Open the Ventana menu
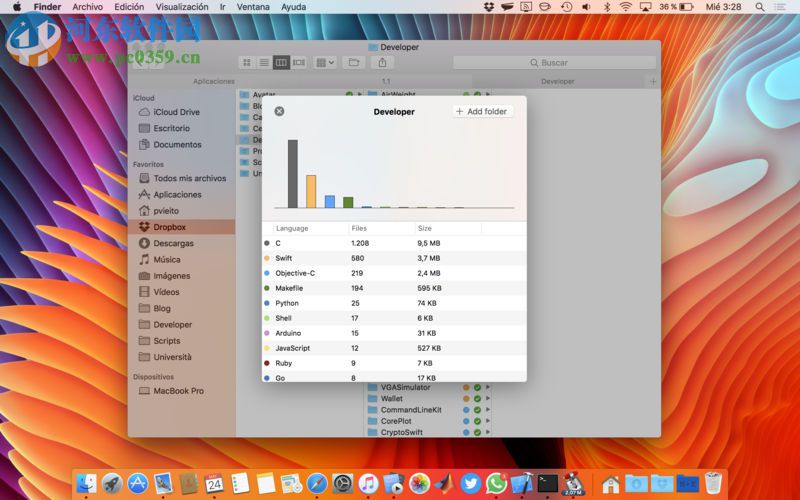 tap(253, 7)
